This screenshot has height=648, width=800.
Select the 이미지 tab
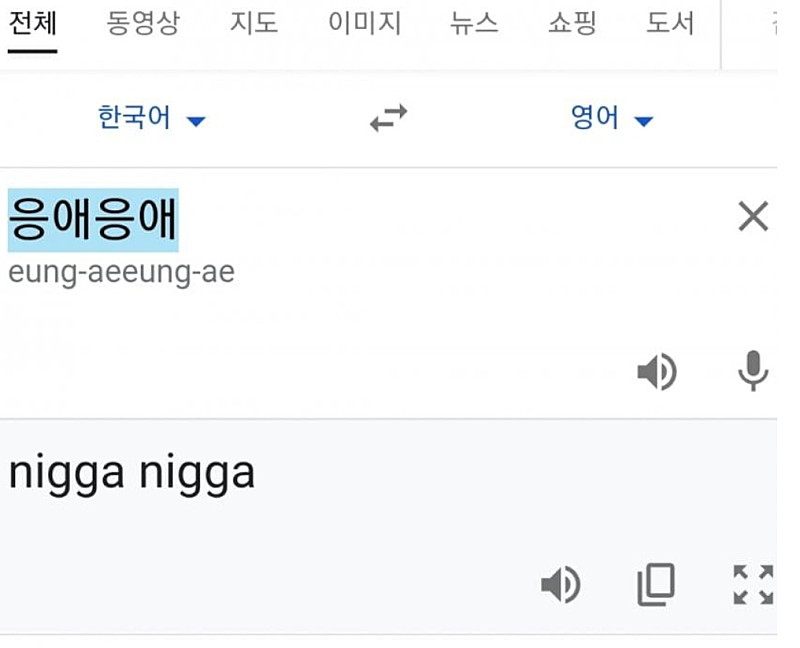pyautogui.click(x=365, y=24)
